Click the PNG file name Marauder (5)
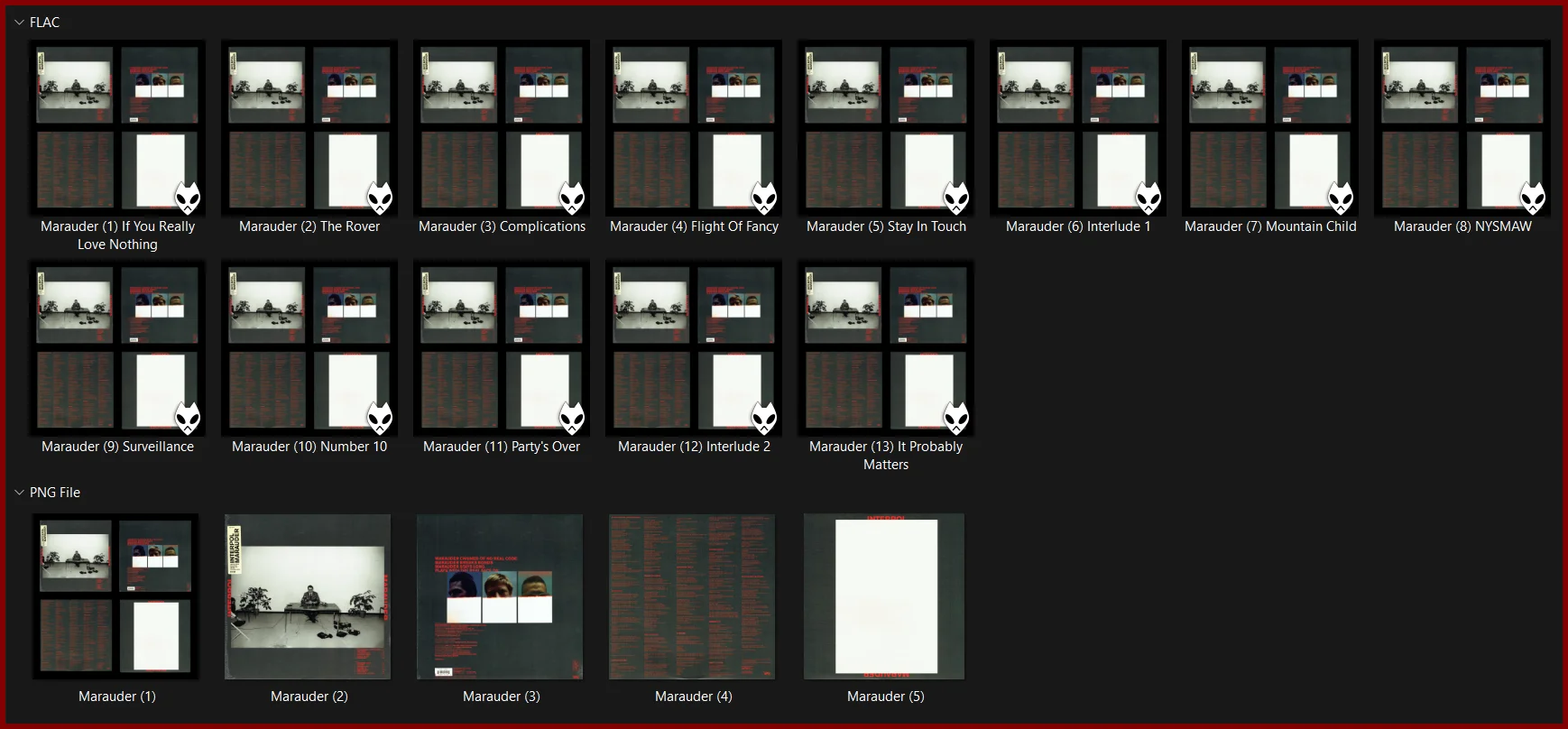 pyautogui.click(x=886, y=697)
